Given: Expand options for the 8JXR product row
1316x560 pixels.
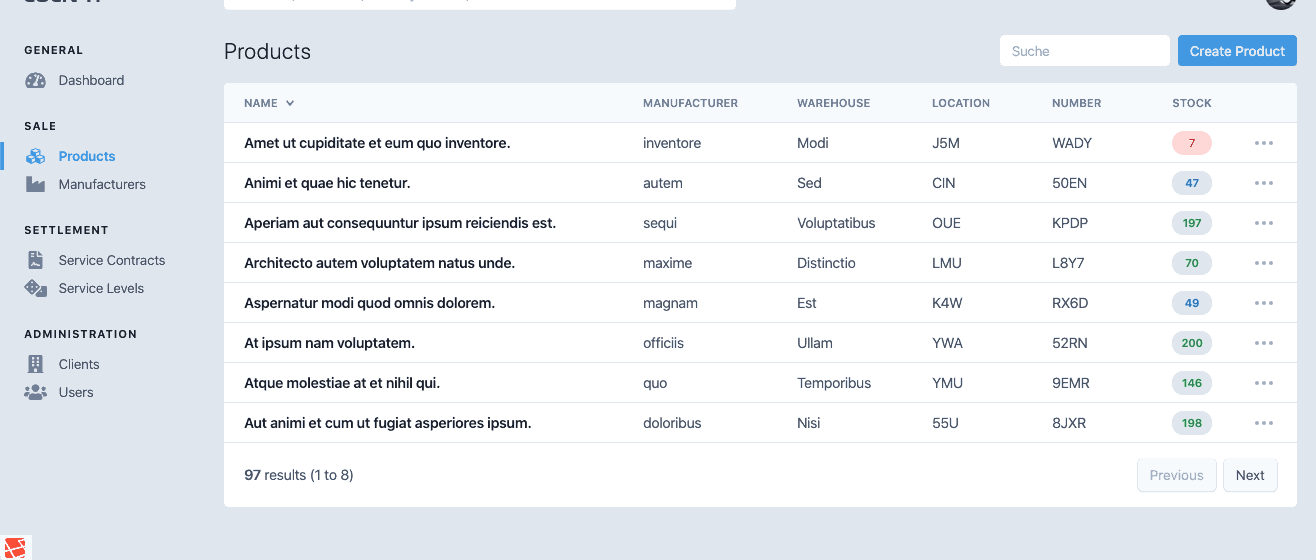Looking at the screenshot, I should pos(1264,423).
